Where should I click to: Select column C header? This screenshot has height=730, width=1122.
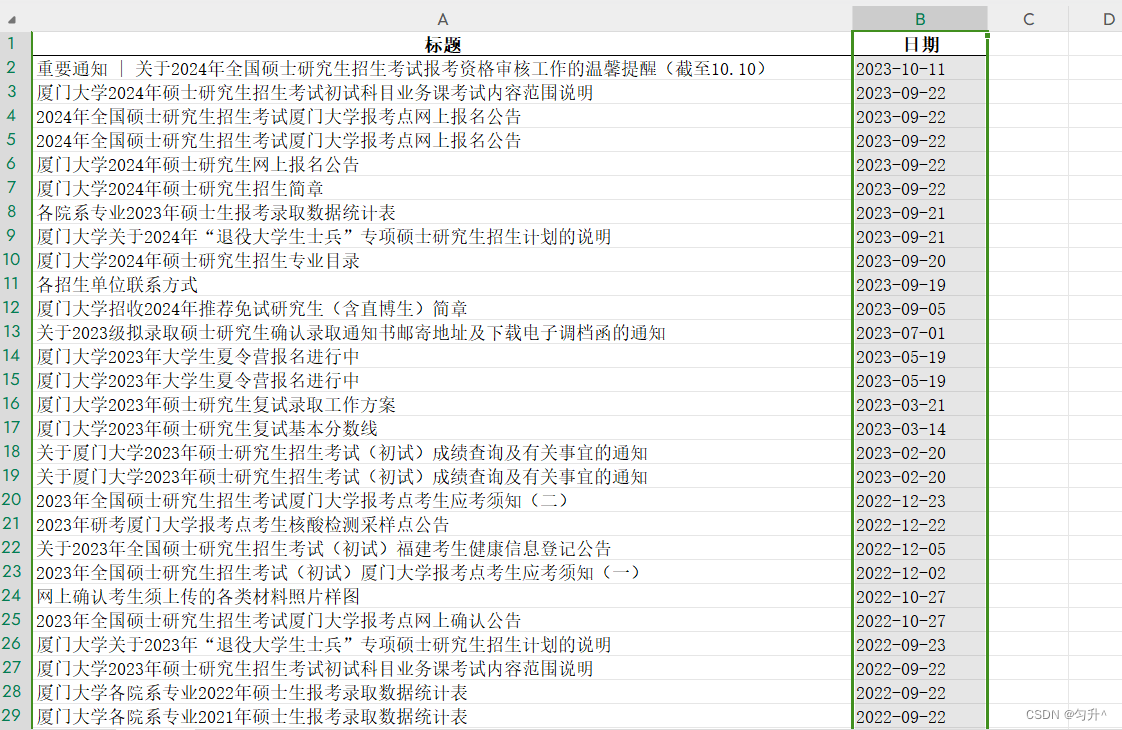coord(1028,19)
